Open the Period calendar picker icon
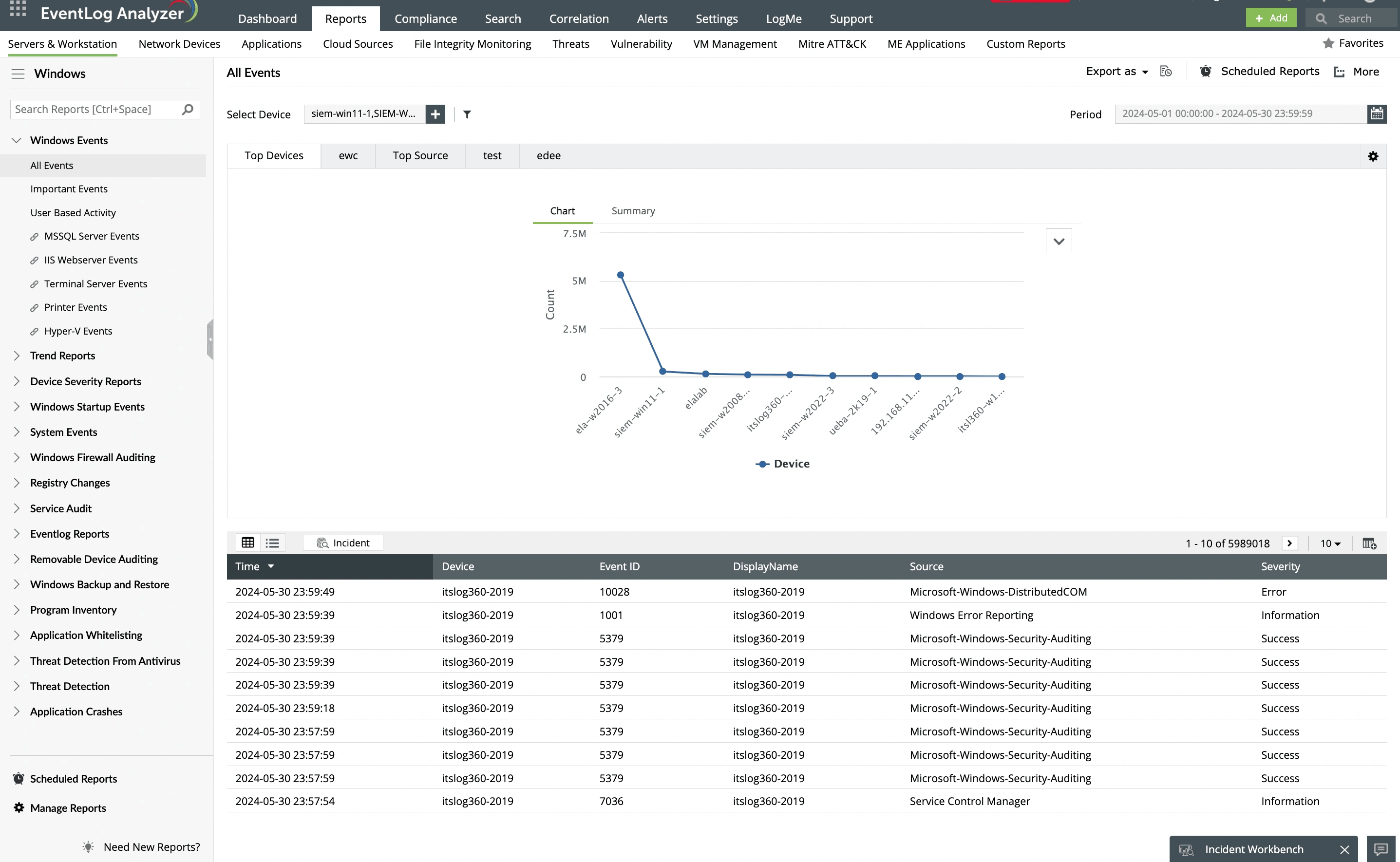The width and height of the screenshot is (1400, 862). pos(1377,113)
